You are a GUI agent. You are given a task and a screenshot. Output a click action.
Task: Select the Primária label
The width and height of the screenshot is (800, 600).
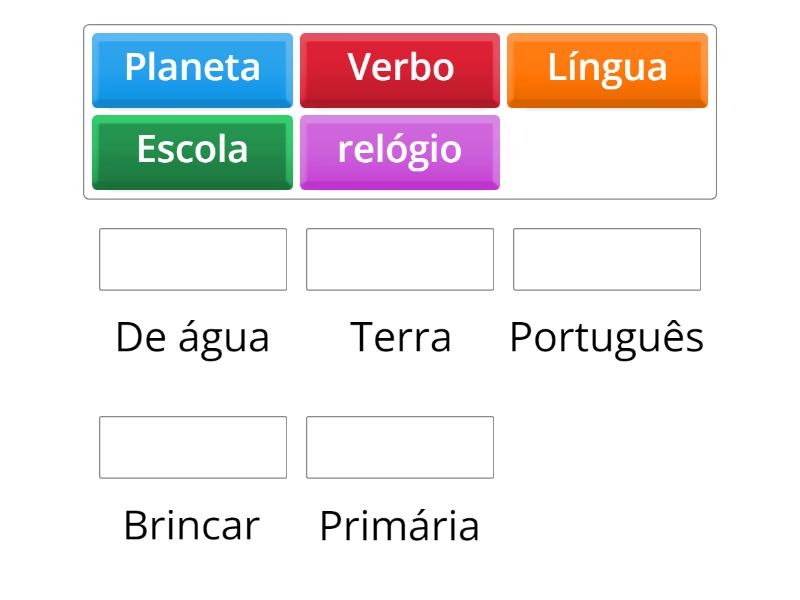click(400, 526)
